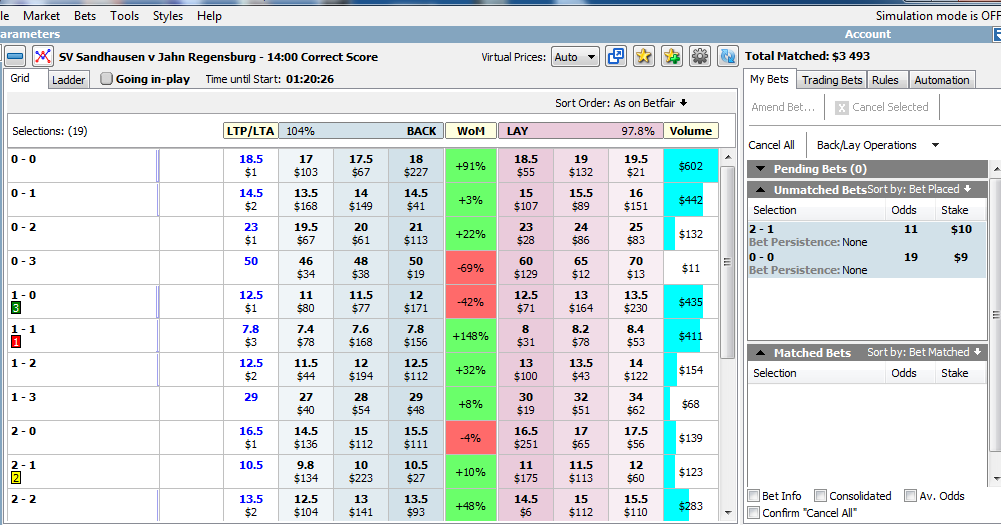Image resolution: width=1001 pixels, height=525 pixels.
Task: Click the +91% WoM cell for 0 - 0
Action: (x=471, y=165)
